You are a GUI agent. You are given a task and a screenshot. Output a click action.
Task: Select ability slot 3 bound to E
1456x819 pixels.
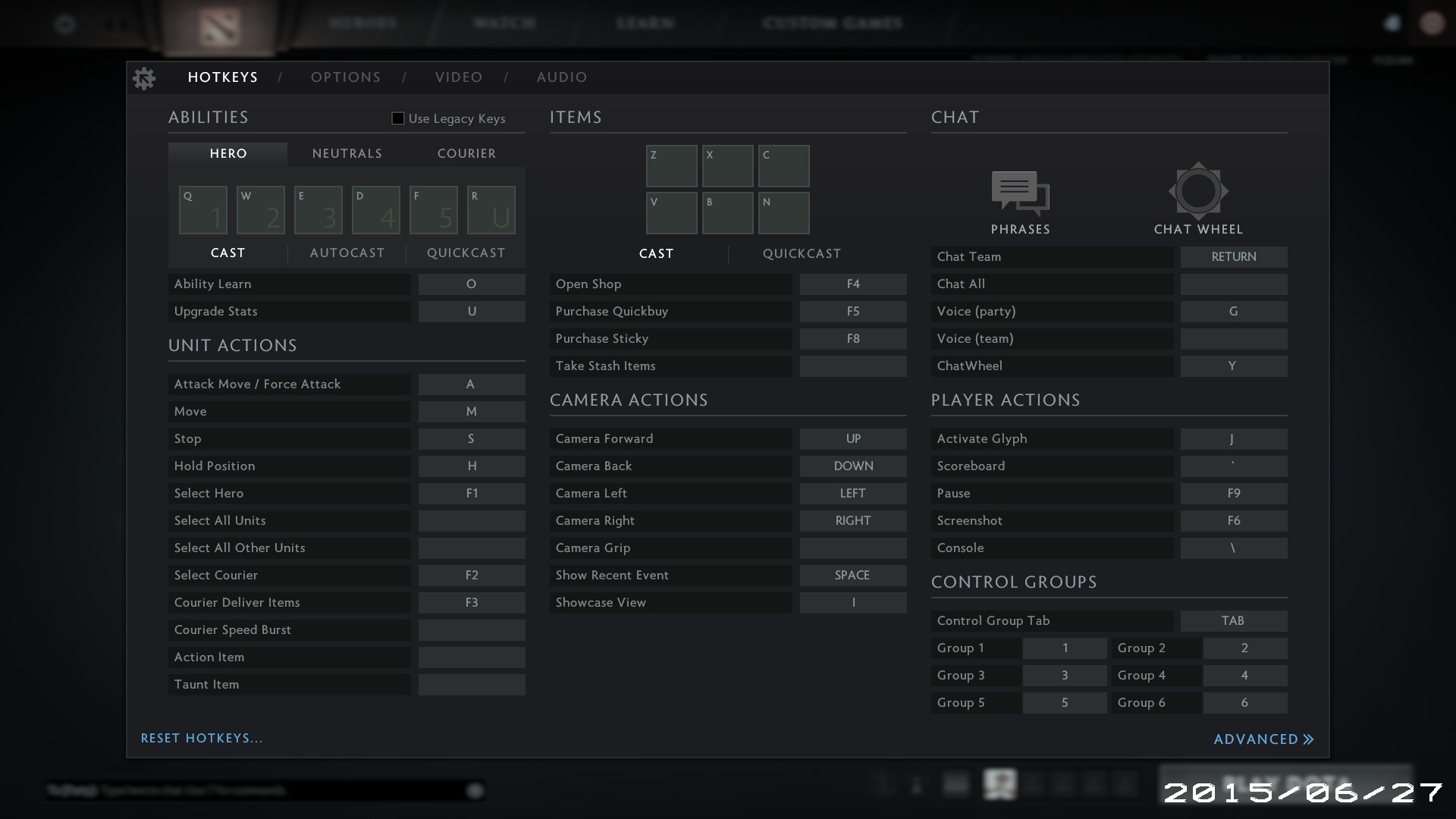[318, 210]
